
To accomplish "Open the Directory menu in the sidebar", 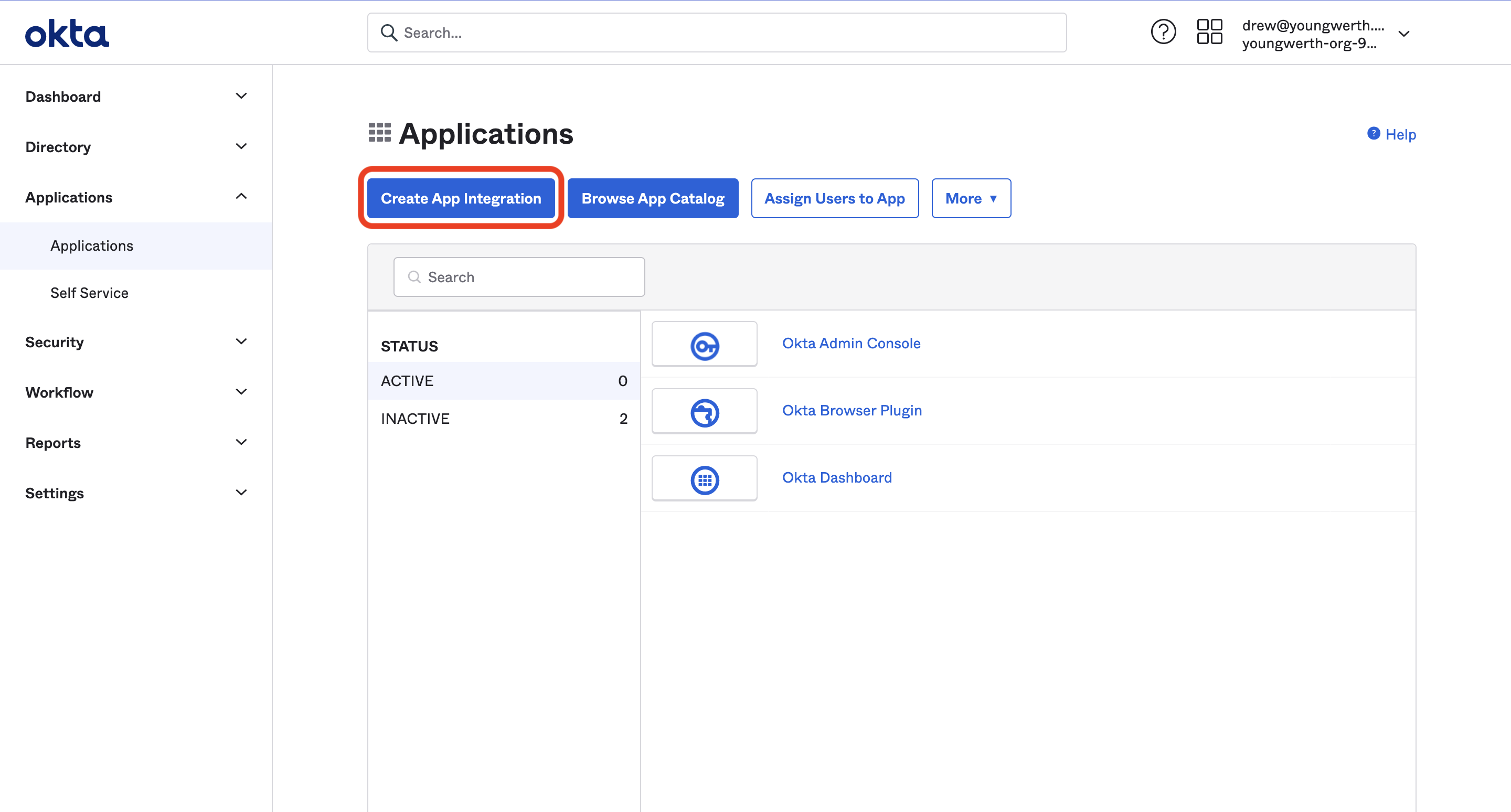I will 58,146.
